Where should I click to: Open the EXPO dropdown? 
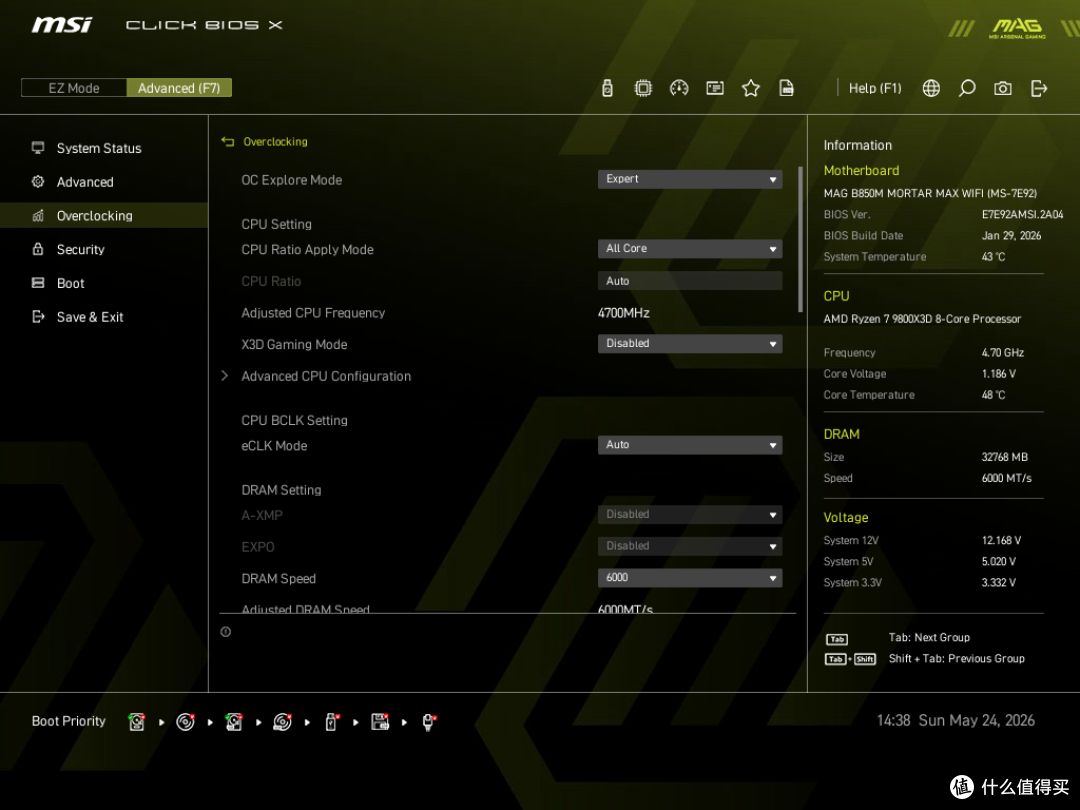689,546
